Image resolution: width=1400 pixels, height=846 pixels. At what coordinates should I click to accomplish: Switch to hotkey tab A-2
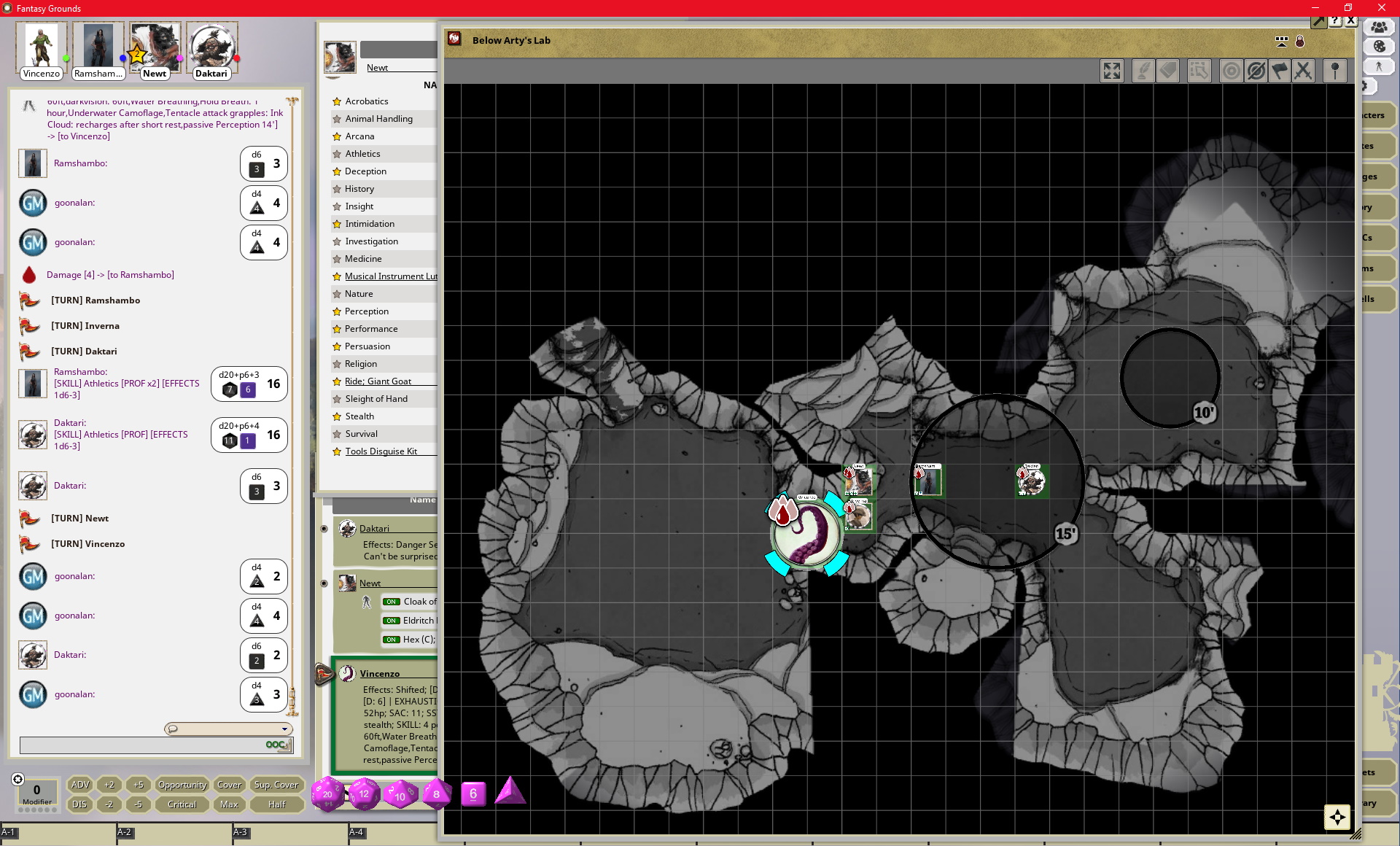pos(125,832)
